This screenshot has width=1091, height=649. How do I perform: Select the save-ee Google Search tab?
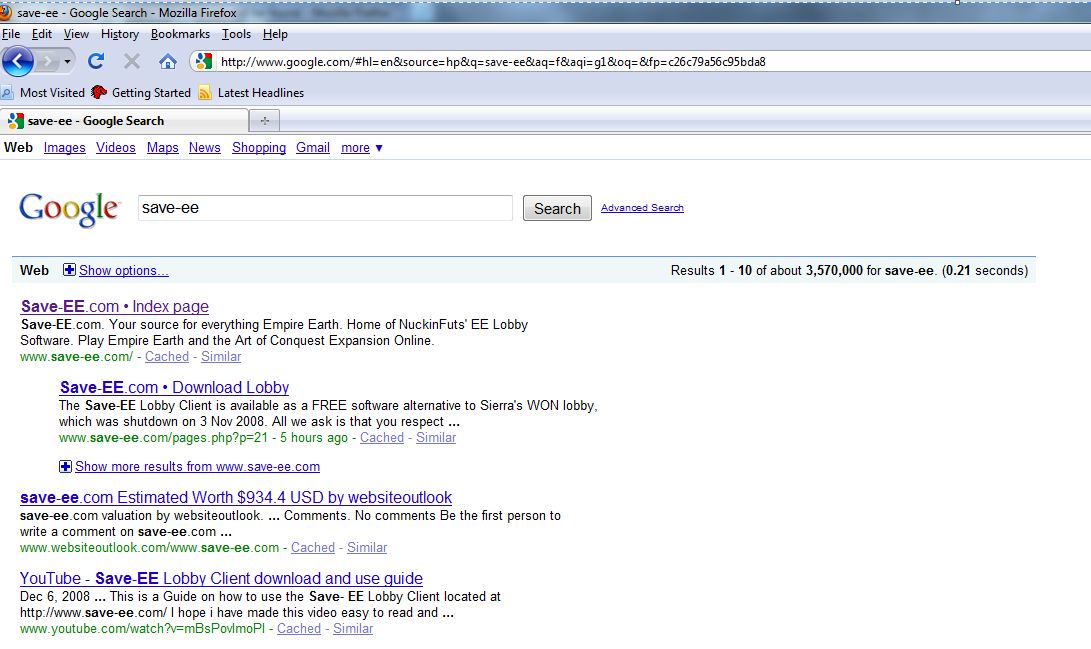tap(123, 121)
